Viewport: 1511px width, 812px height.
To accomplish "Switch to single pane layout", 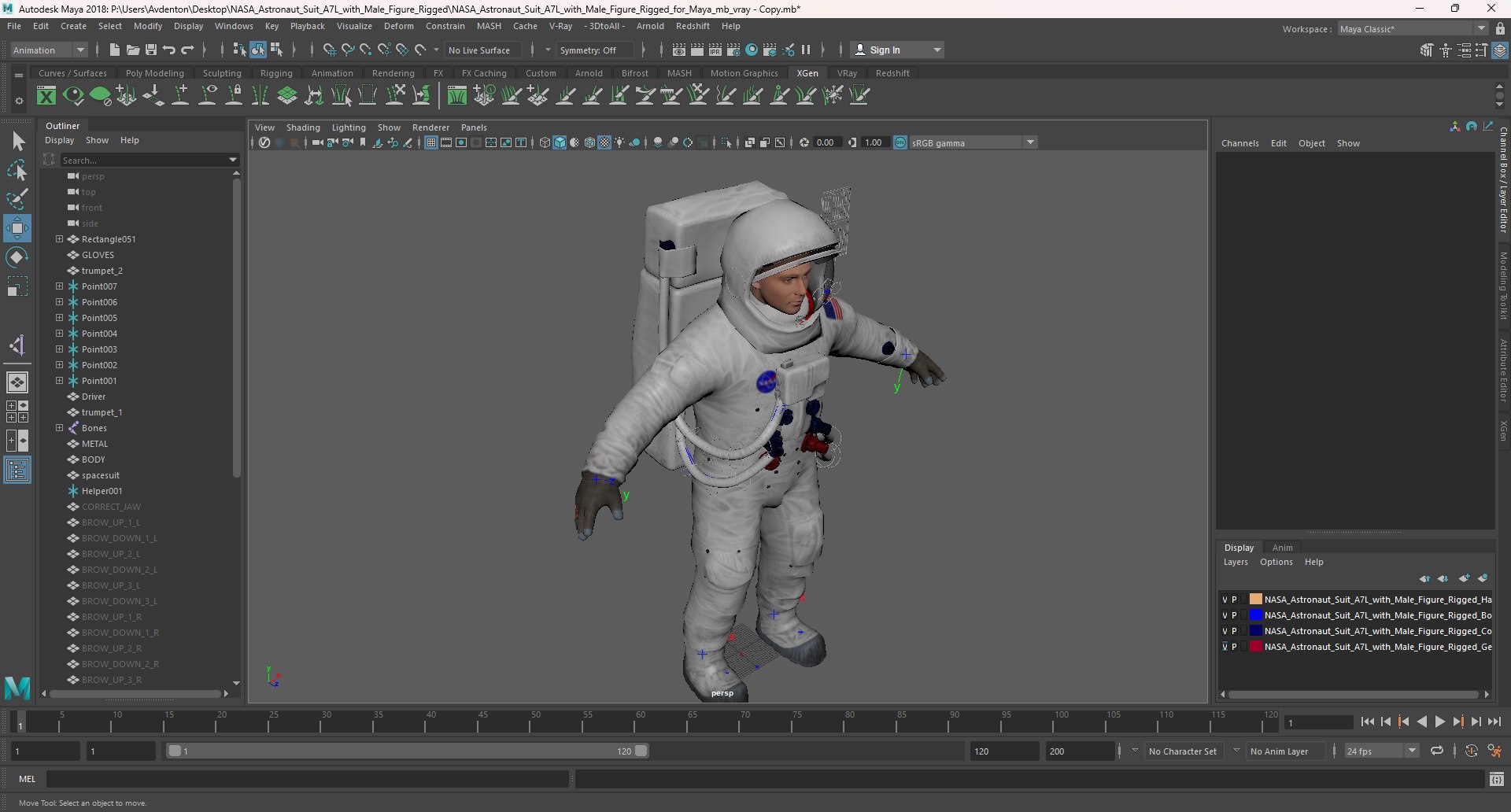I will (x=17, y=382).
